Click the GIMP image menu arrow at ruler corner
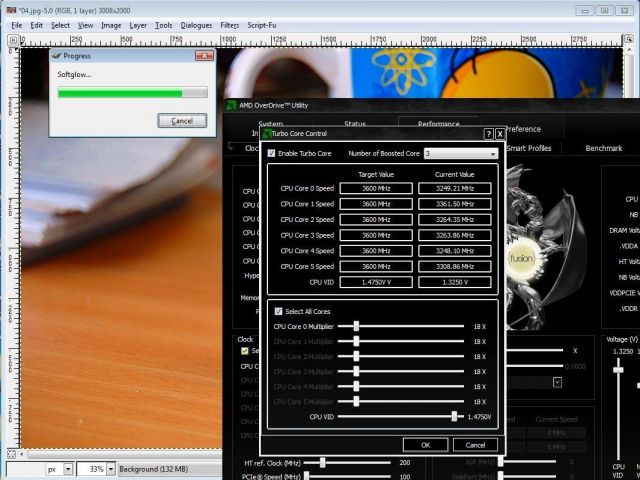 pyautogui.click(x=13, y=40)
